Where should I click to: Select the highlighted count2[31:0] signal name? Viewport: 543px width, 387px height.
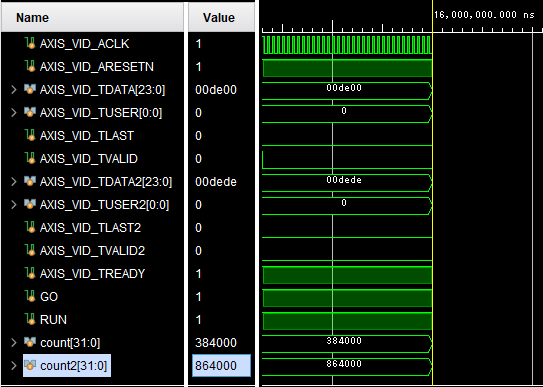[x=73, y=366]
